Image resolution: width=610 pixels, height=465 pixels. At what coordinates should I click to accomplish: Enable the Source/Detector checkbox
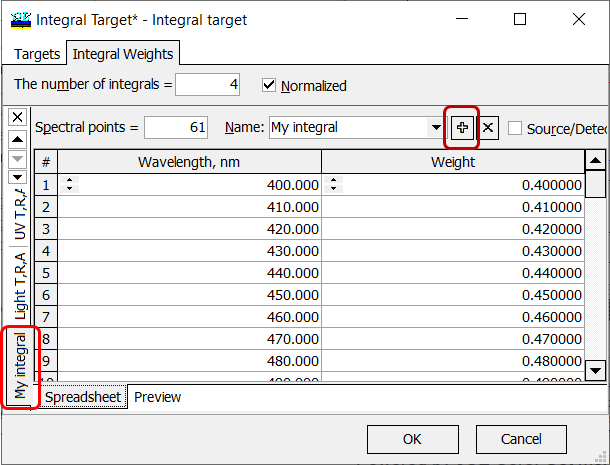pos(515,128)
